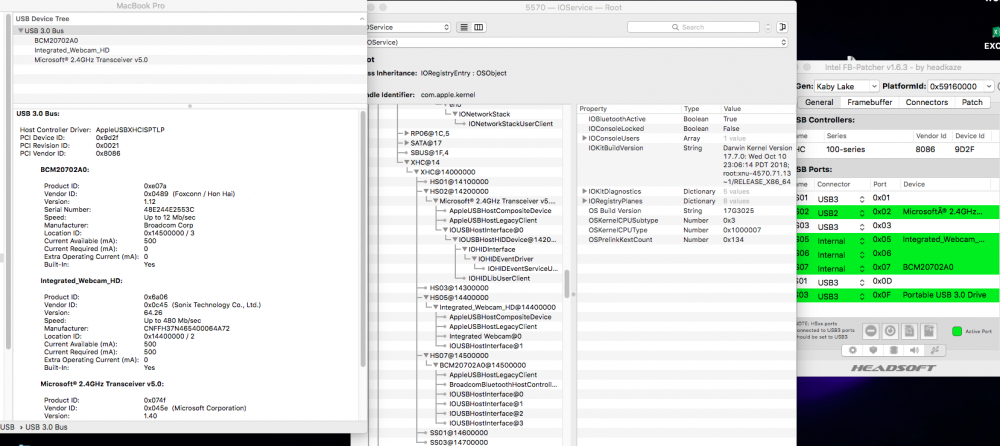Select the OS Build Version property row
The image size is (1000, 446).
coord(684,211)
